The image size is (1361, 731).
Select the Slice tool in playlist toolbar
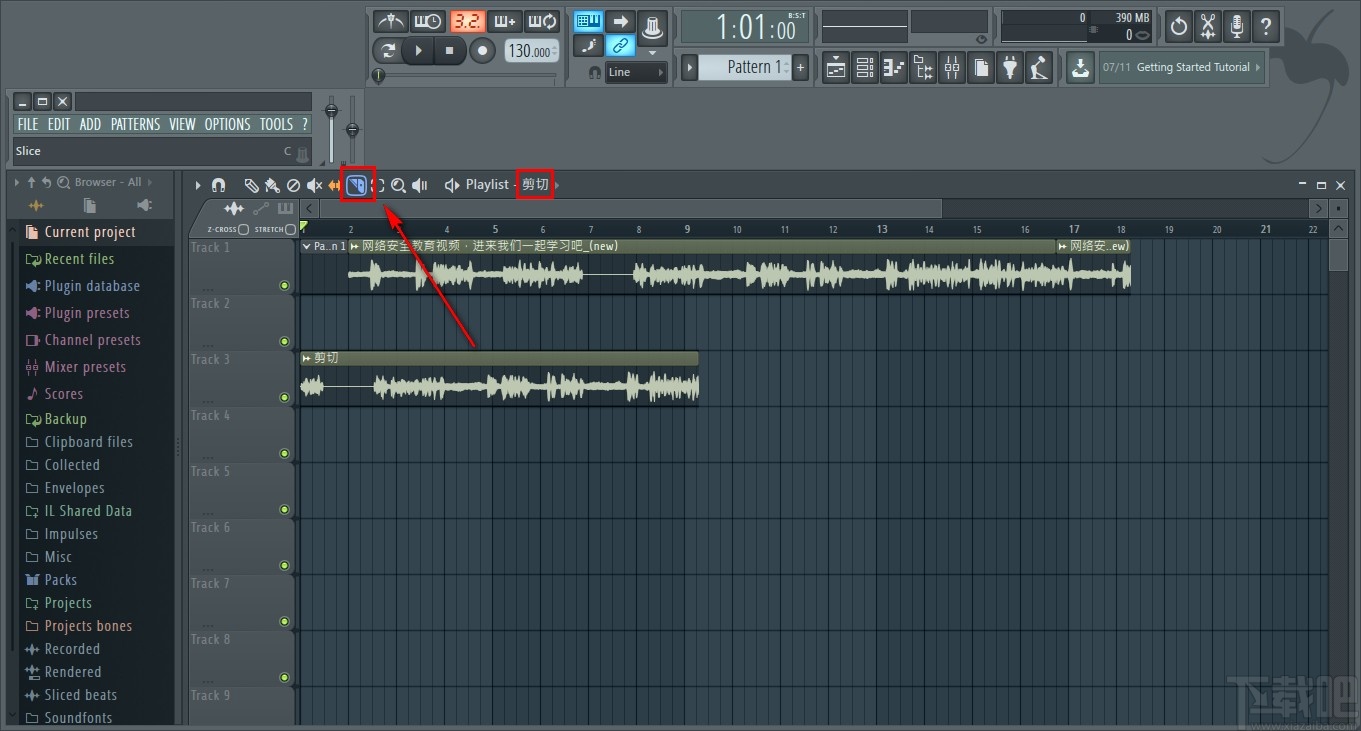point(357,185)
